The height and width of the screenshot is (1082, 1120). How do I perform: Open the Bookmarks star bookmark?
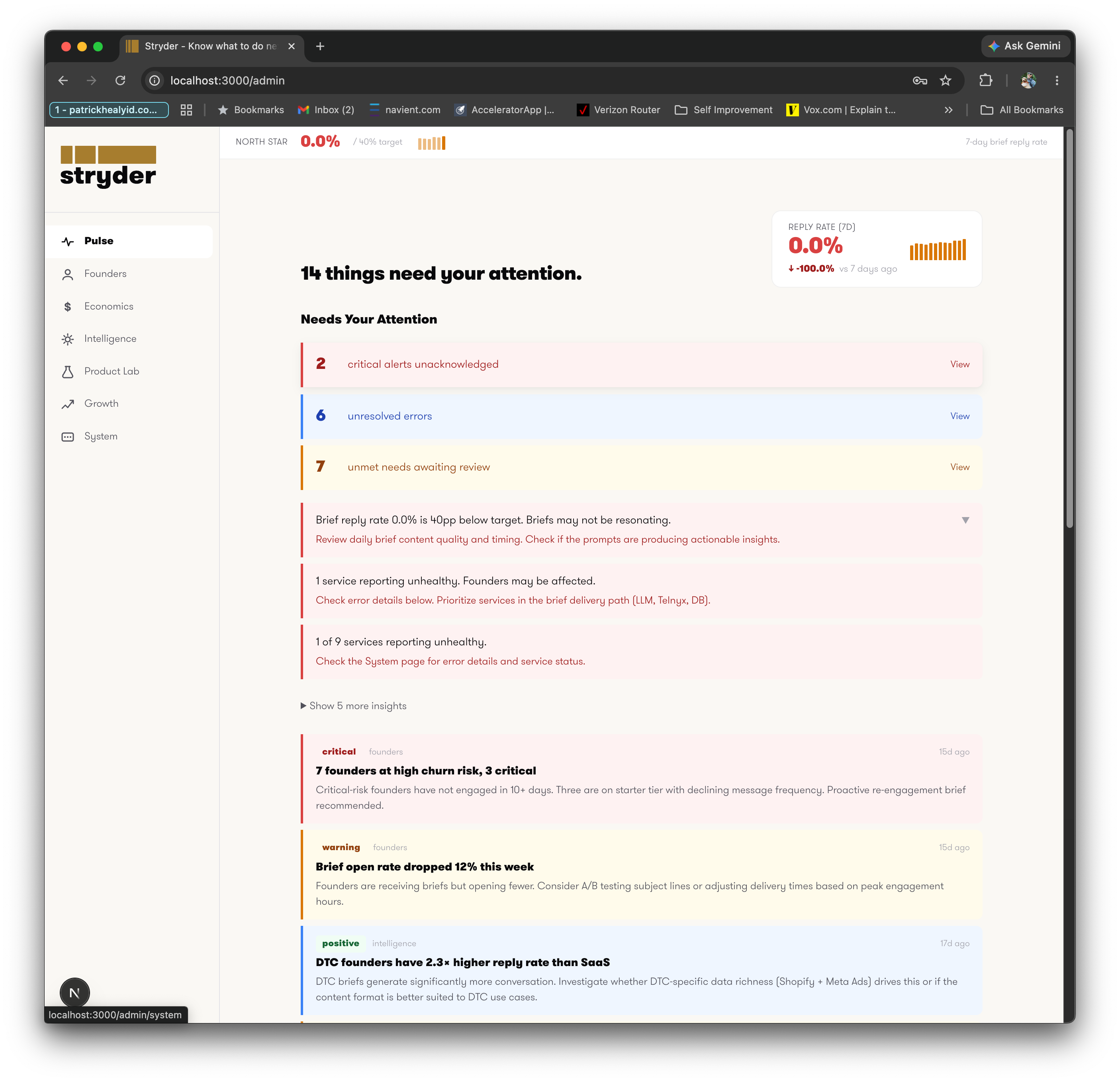pos(251,110)
